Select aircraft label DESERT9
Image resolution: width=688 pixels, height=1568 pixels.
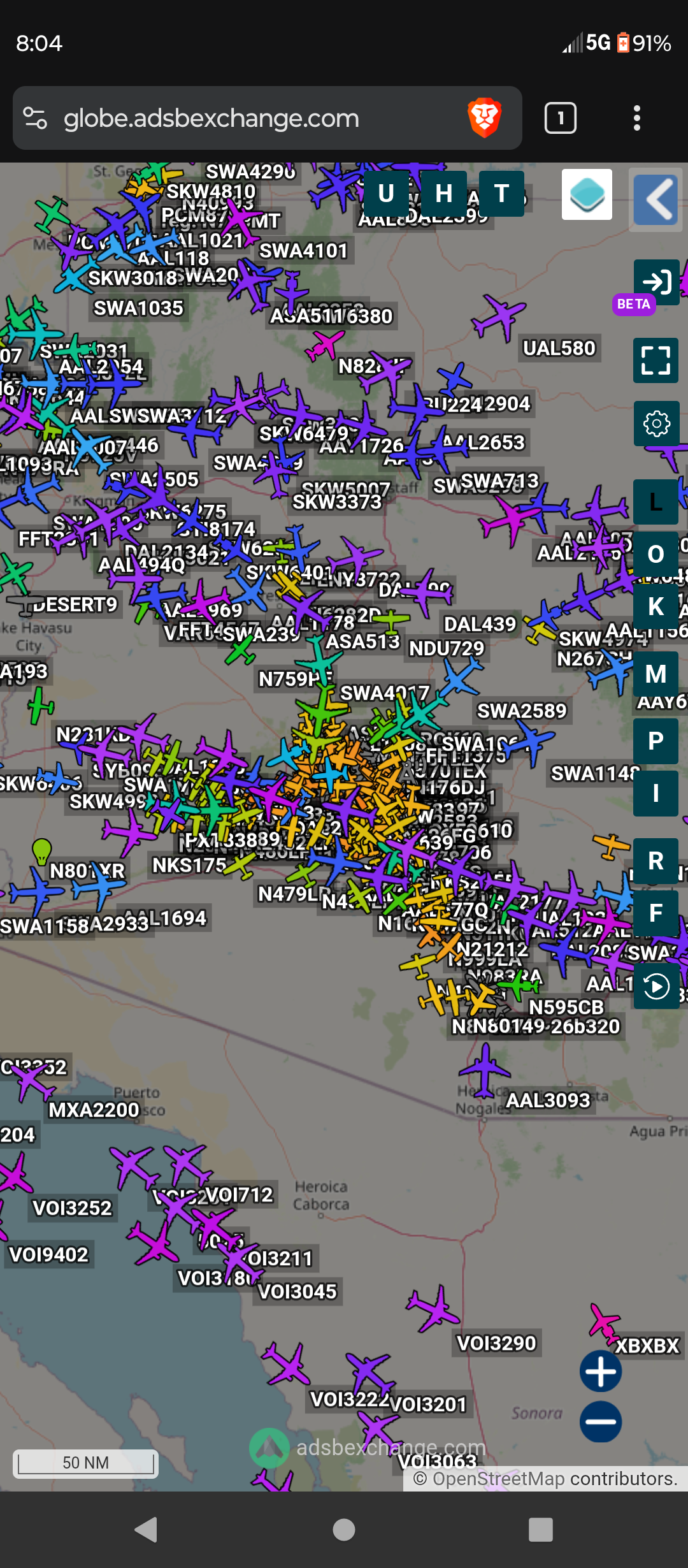(x=75, y=604)
